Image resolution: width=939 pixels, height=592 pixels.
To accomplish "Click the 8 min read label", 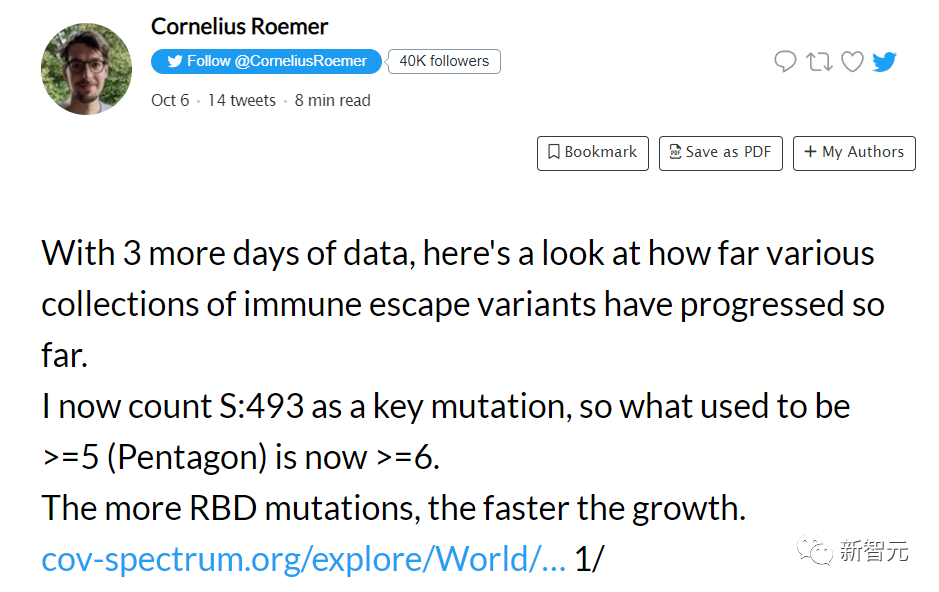I will coord(332,100).
